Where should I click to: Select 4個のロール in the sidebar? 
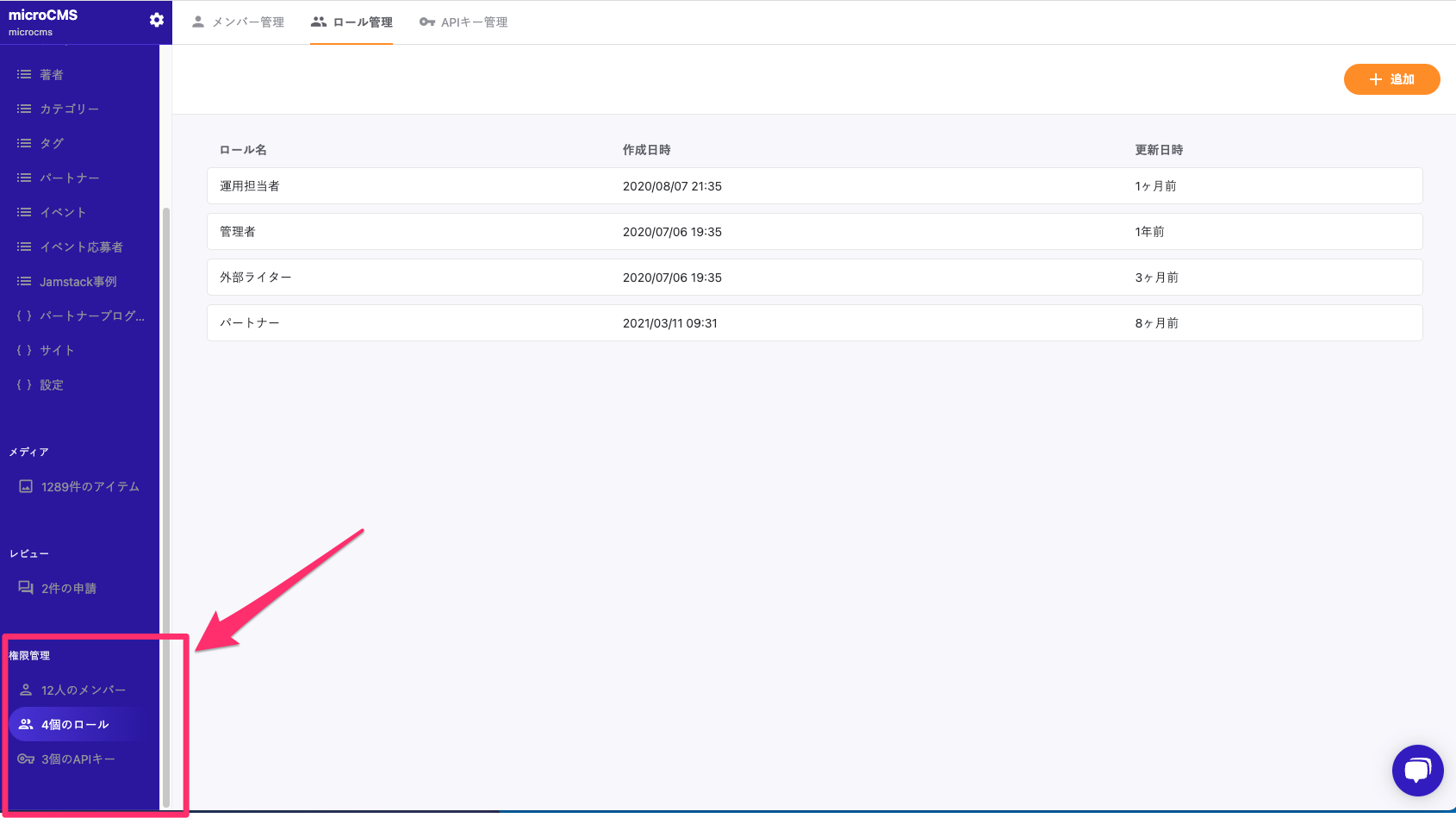[75, 725]
